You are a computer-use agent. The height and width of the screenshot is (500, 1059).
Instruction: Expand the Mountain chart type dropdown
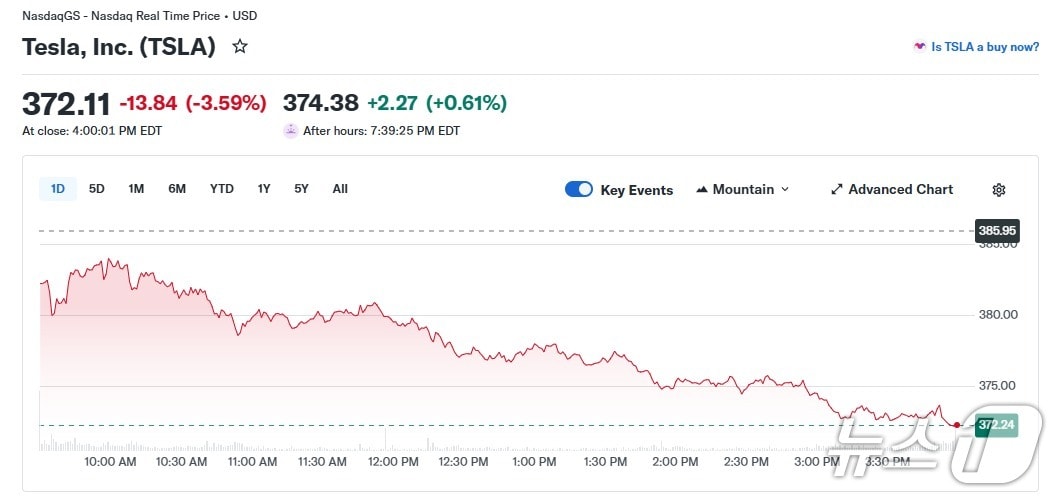tap(785, 189)
